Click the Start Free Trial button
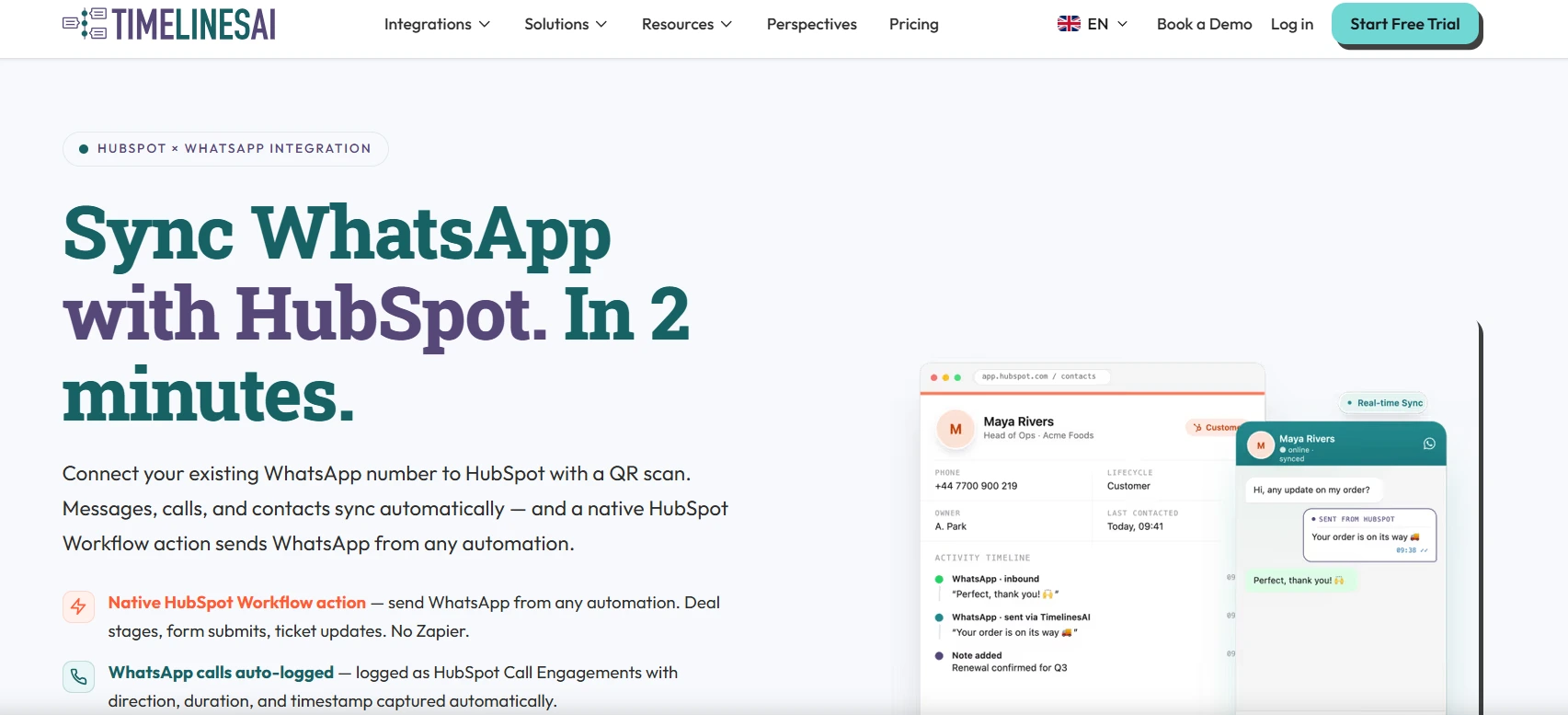Viewport: 1568px width, 715px height. [1405, 24]
